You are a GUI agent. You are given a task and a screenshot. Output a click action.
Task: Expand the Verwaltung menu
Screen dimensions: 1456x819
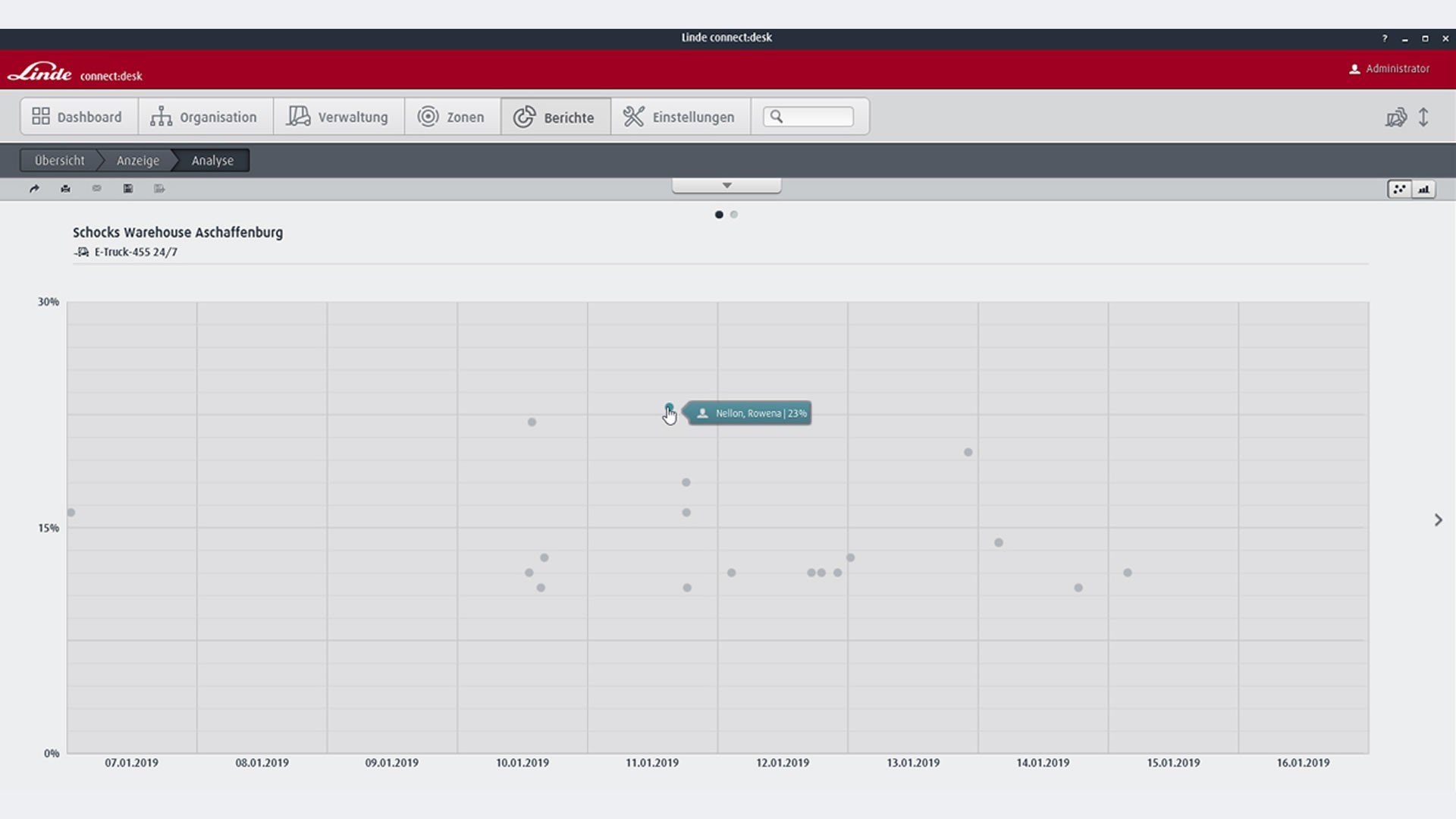(x=338, y=116)
